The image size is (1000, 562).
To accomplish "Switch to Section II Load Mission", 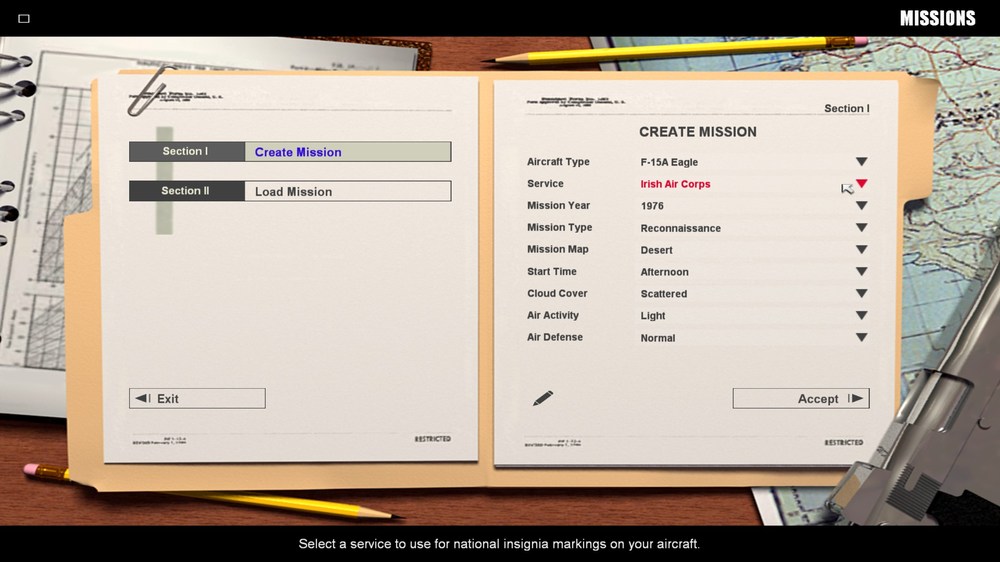I will tap(290, 191).
